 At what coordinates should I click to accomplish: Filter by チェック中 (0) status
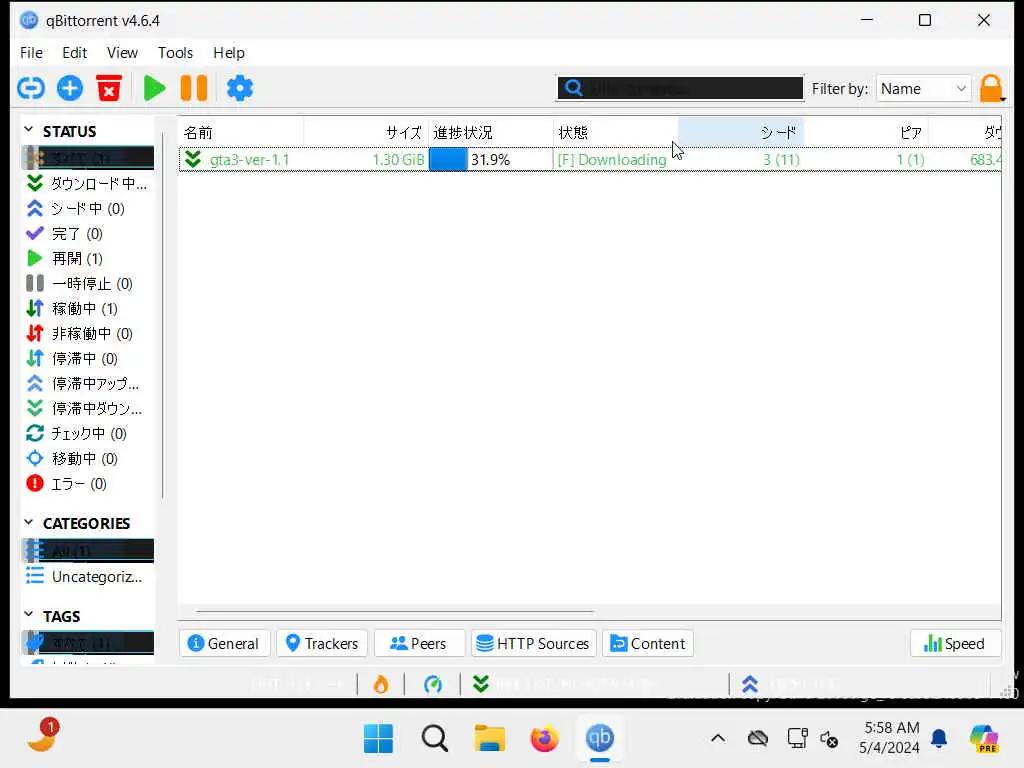[x=88, y=434]
